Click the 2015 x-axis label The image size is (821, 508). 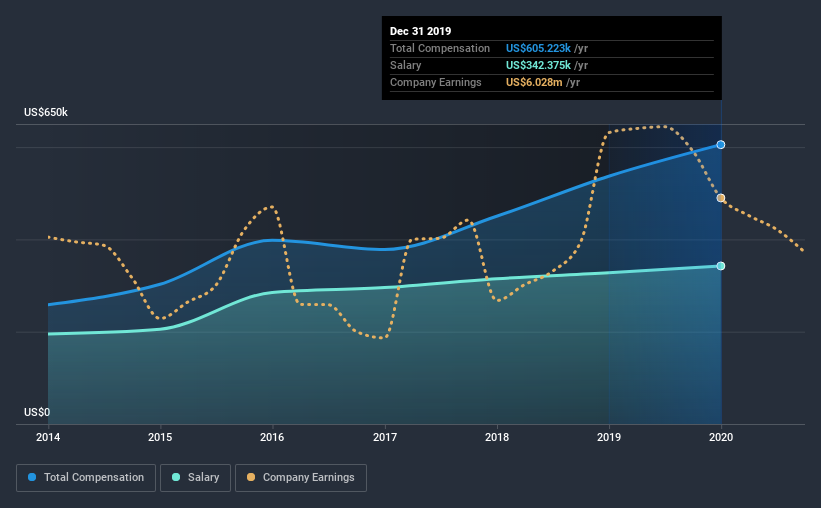pos(160,437)
